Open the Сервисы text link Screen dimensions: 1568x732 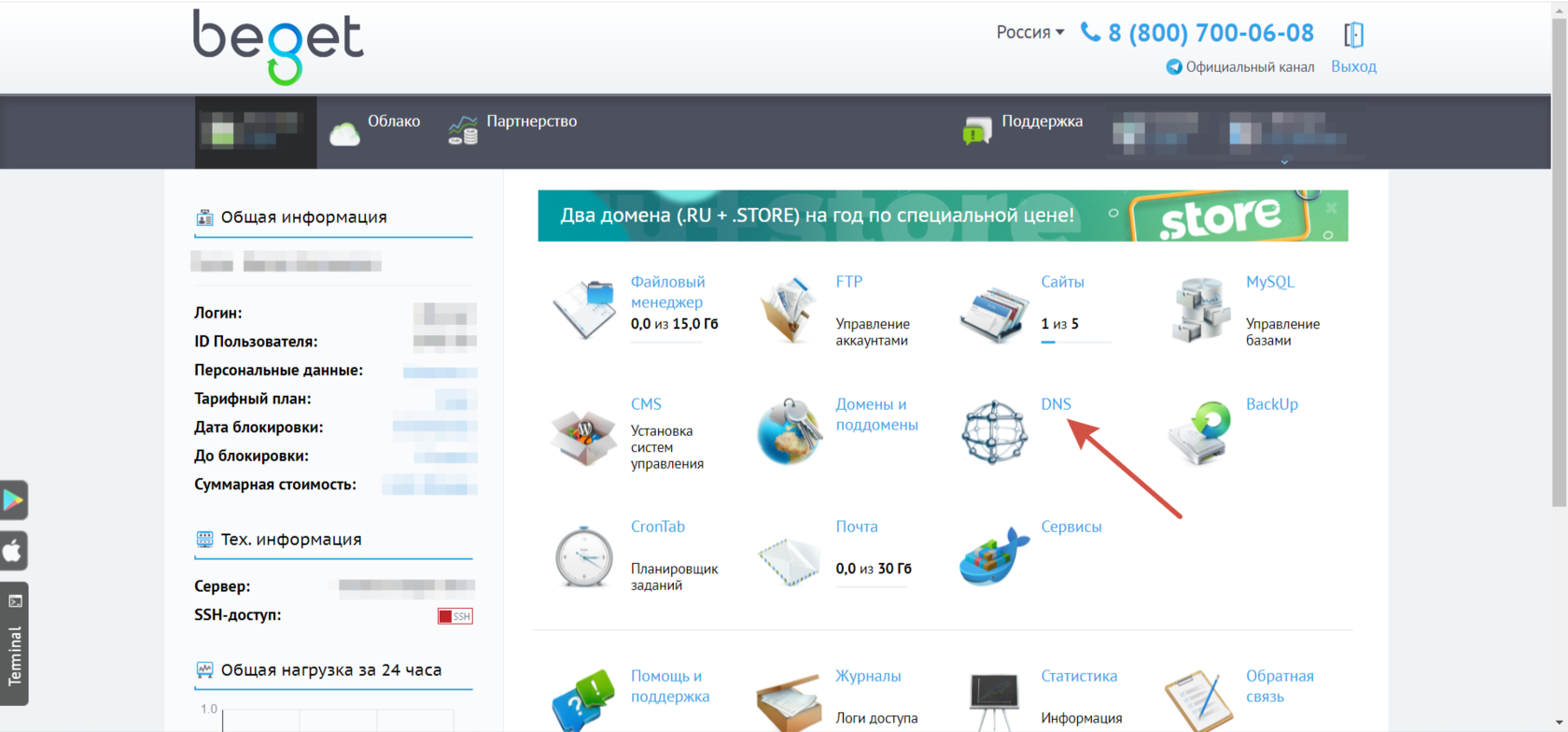(x=1071, y=527)
